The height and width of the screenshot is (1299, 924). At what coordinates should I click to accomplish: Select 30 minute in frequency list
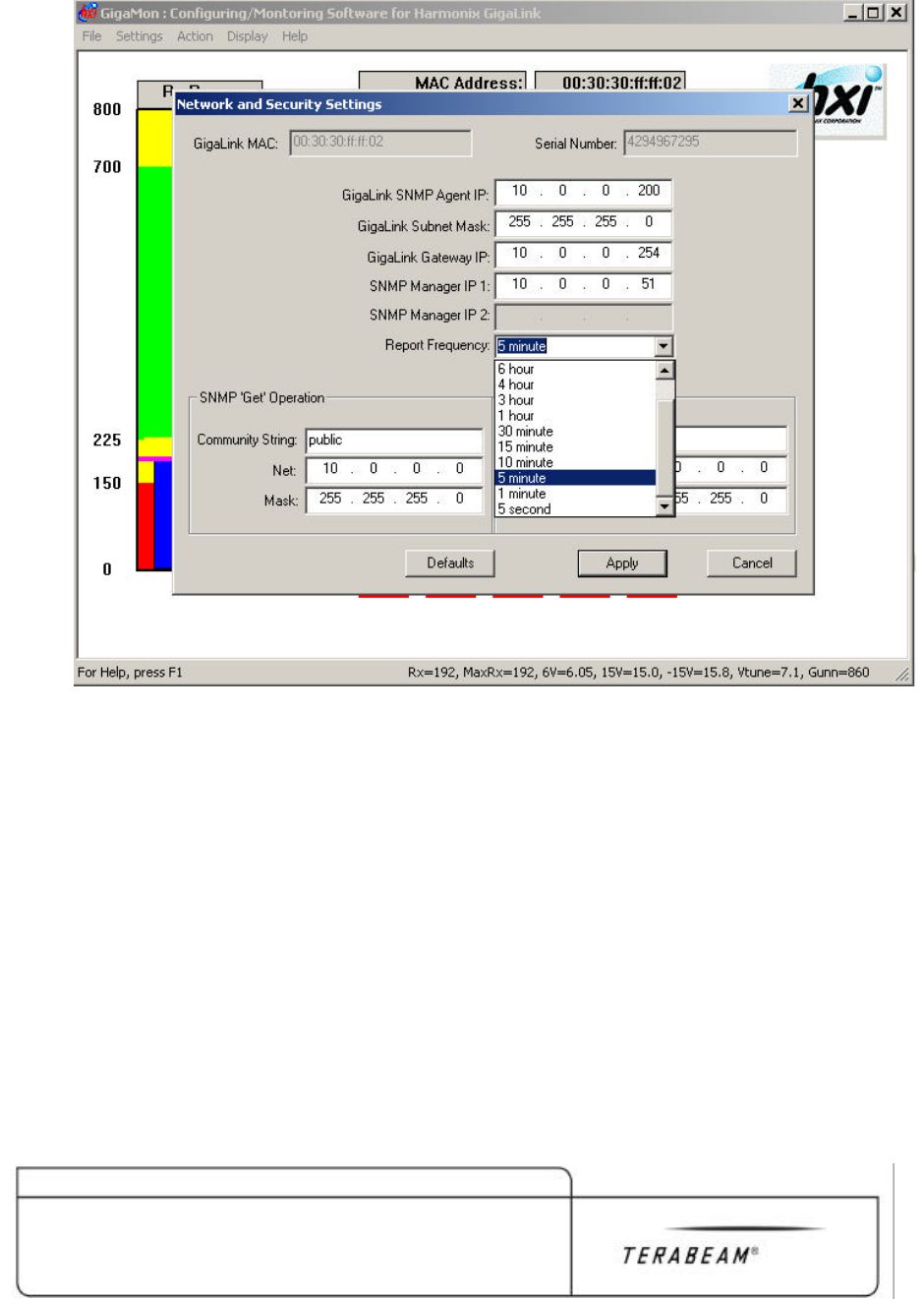[575, 432]
